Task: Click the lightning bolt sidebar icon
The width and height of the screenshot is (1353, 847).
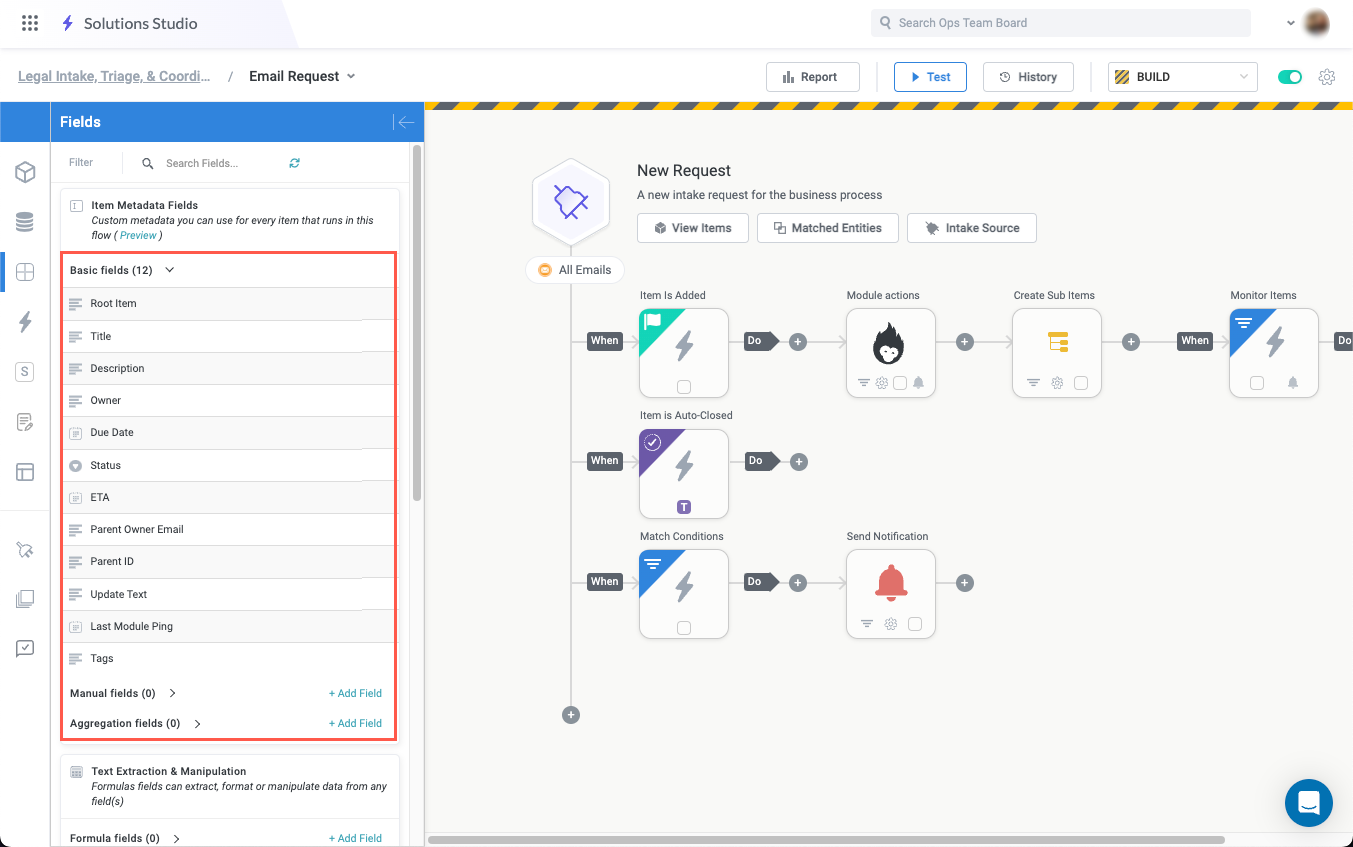Action: pyautogui.click(x=25, y=321)
